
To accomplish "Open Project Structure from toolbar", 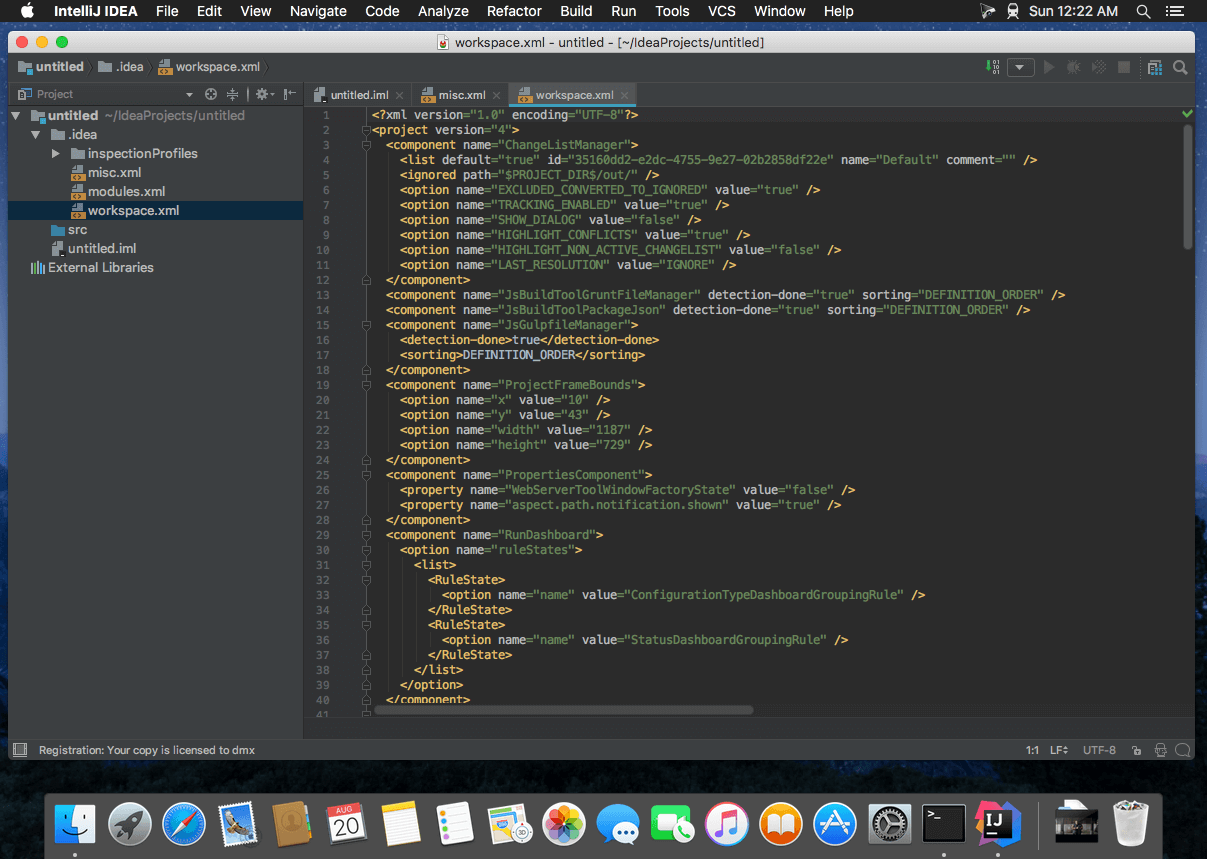I will click(x=1155, y=67).
